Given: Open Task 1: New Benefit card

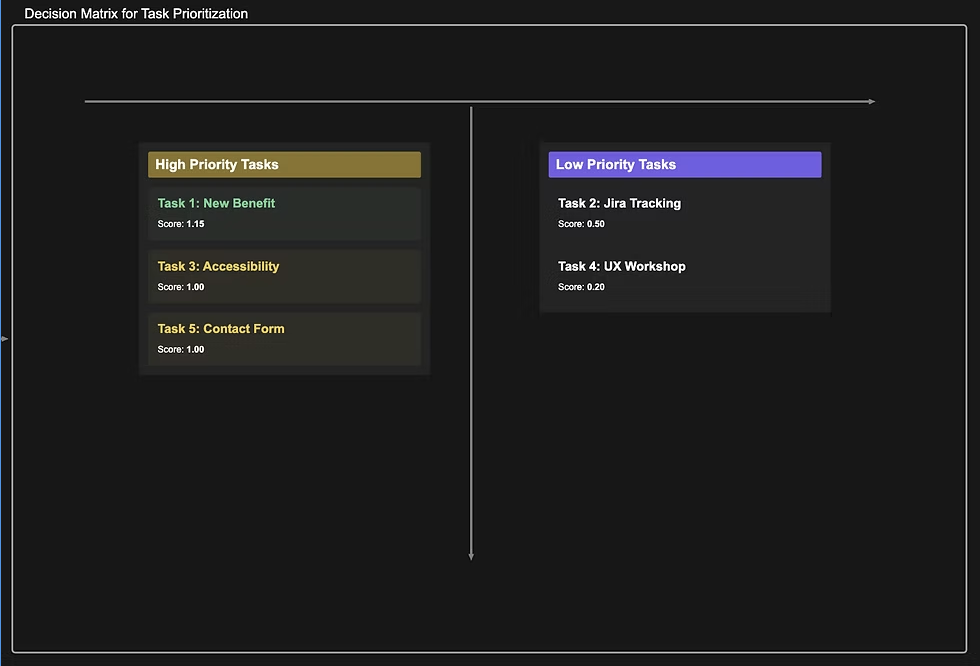Looking at the screenshot, I should click(x=284, y=213).
